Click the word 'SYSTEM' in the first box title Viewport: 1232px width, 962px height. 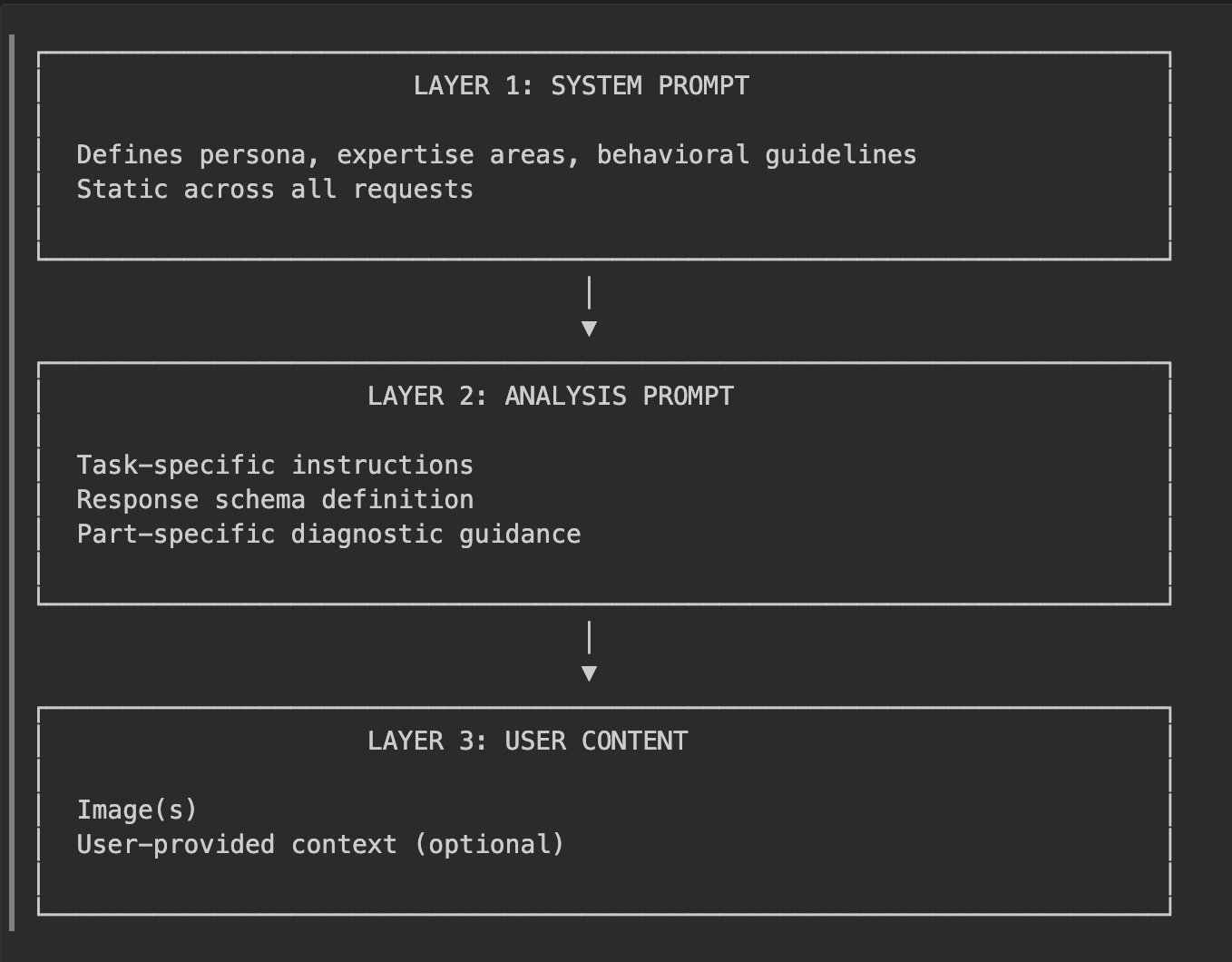[596, 85]
